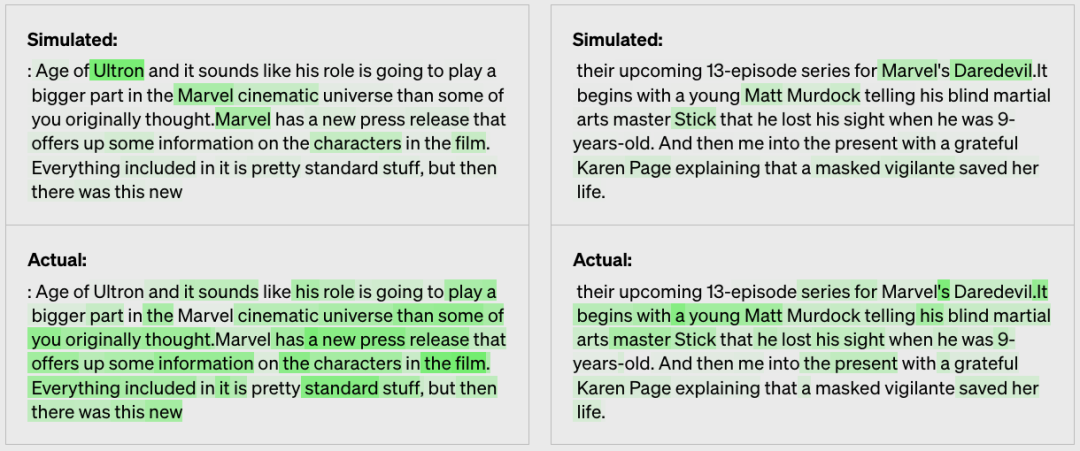Click the Simulated heading above the Daredevil text

(x=617, y=40)
